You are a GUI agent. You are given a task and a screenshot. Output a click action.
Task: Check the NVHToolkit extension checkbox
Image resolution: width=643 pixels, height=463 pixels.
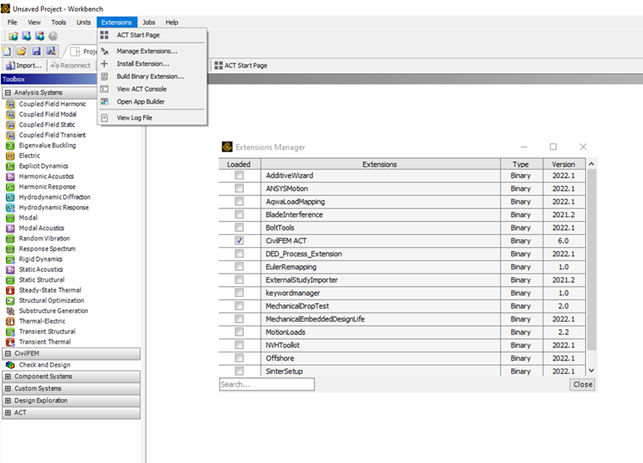239,345
